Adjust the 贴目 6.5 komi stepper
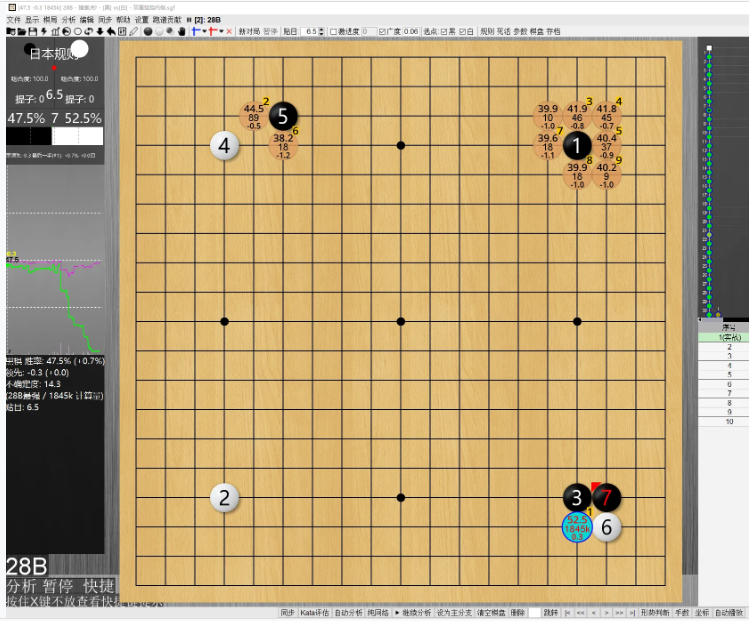 pyautogui.click(x=322, y=31)
